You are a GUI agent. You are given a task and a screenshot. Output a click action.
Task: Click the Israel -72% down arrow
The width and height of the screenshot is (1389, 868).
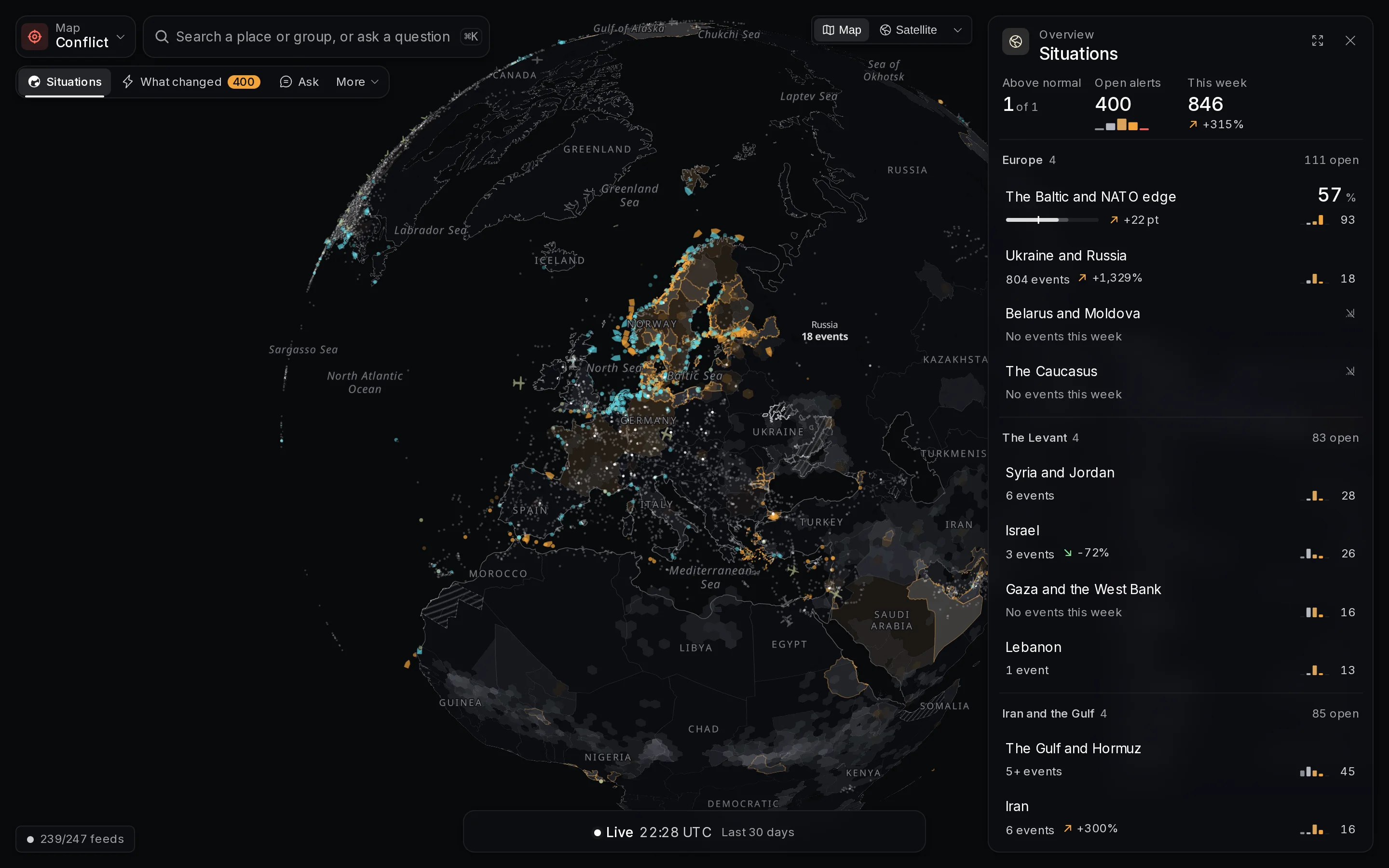coord(1068,553)
